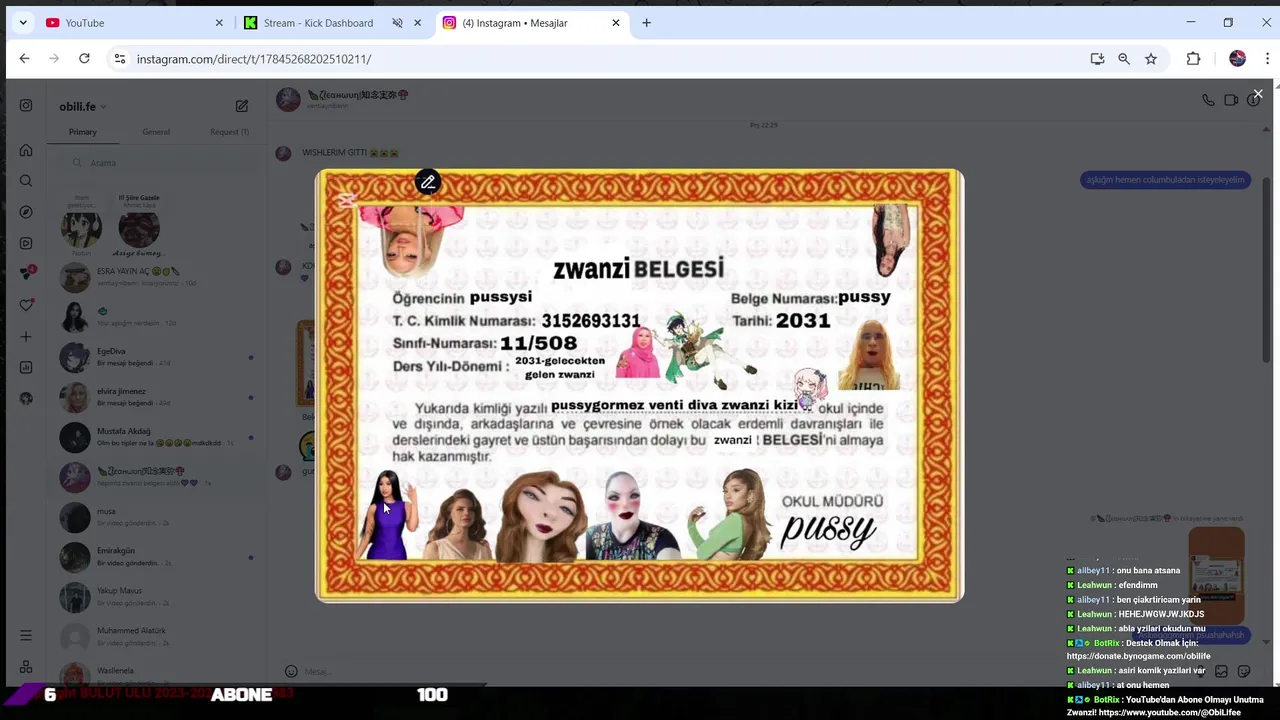Viewport: 1280px width, 720px height.
Task: Start a new message with compose icon
Action: [x=241, y=106]
